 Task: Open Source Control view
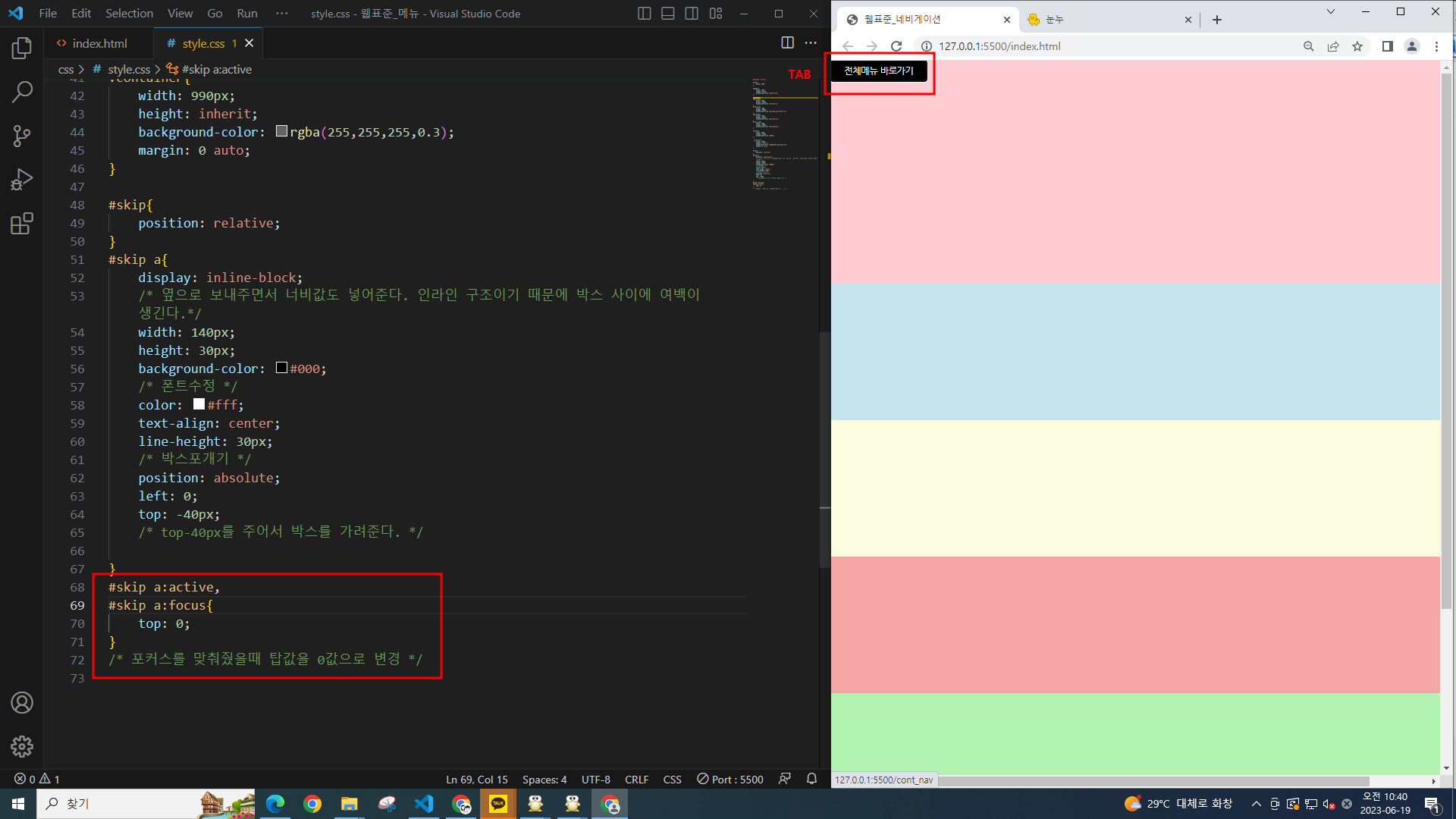click(x=22, y=136)
